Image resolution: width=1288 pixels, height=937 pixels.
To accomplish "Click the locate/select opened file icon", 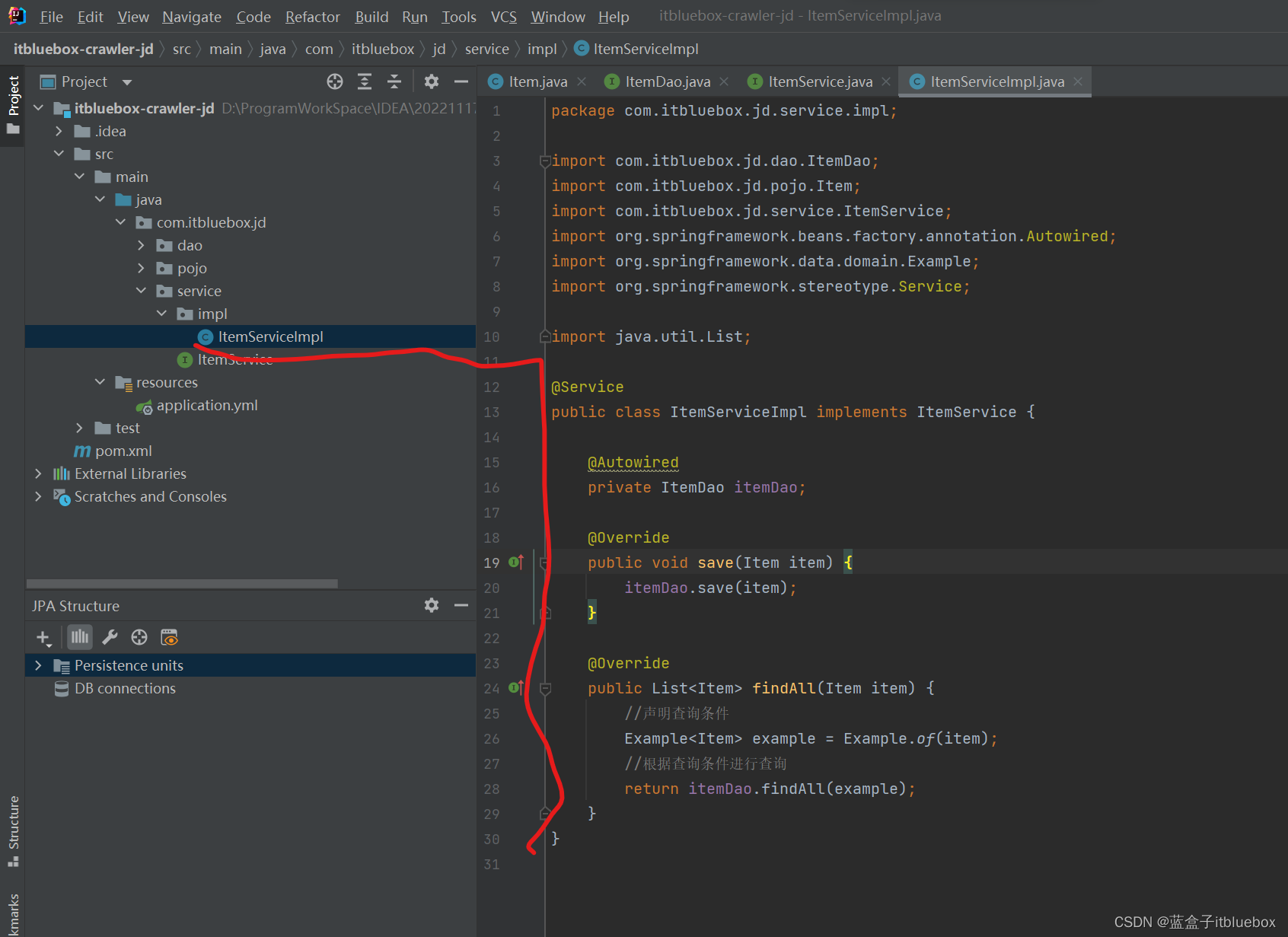I will tap(335, 81).
